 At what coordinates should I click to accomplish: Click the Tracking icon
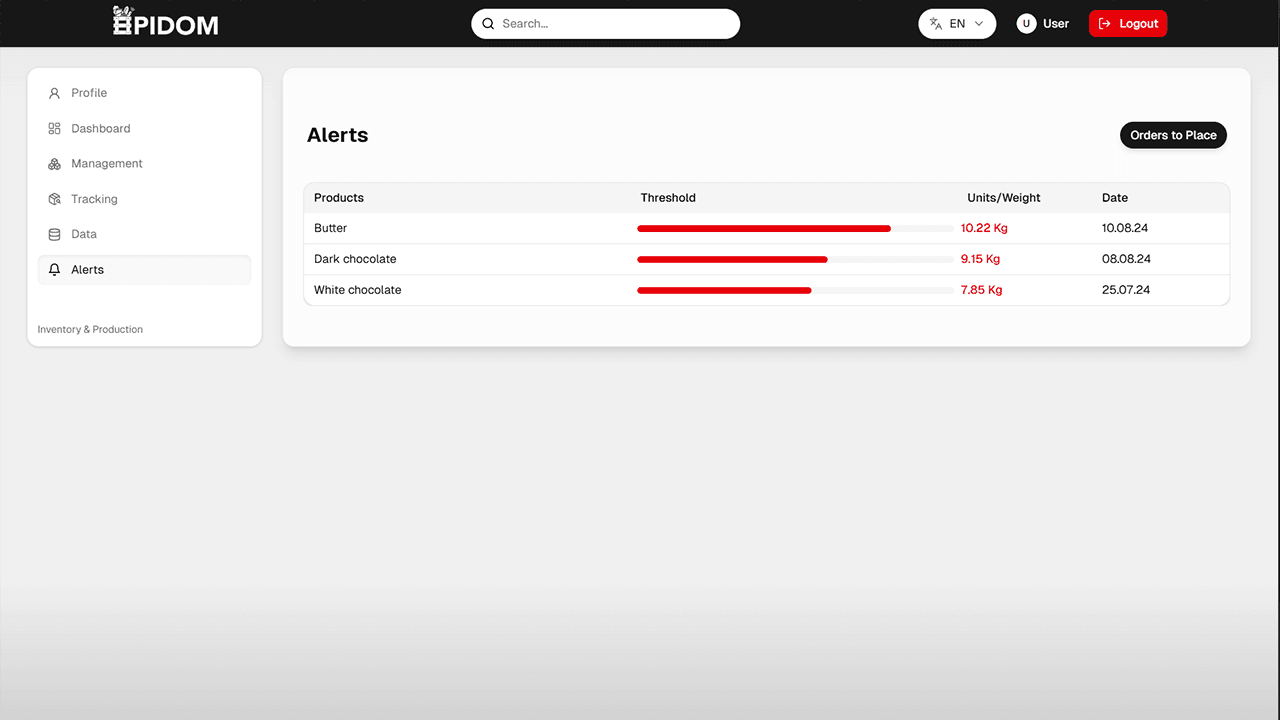coord(53,198)
